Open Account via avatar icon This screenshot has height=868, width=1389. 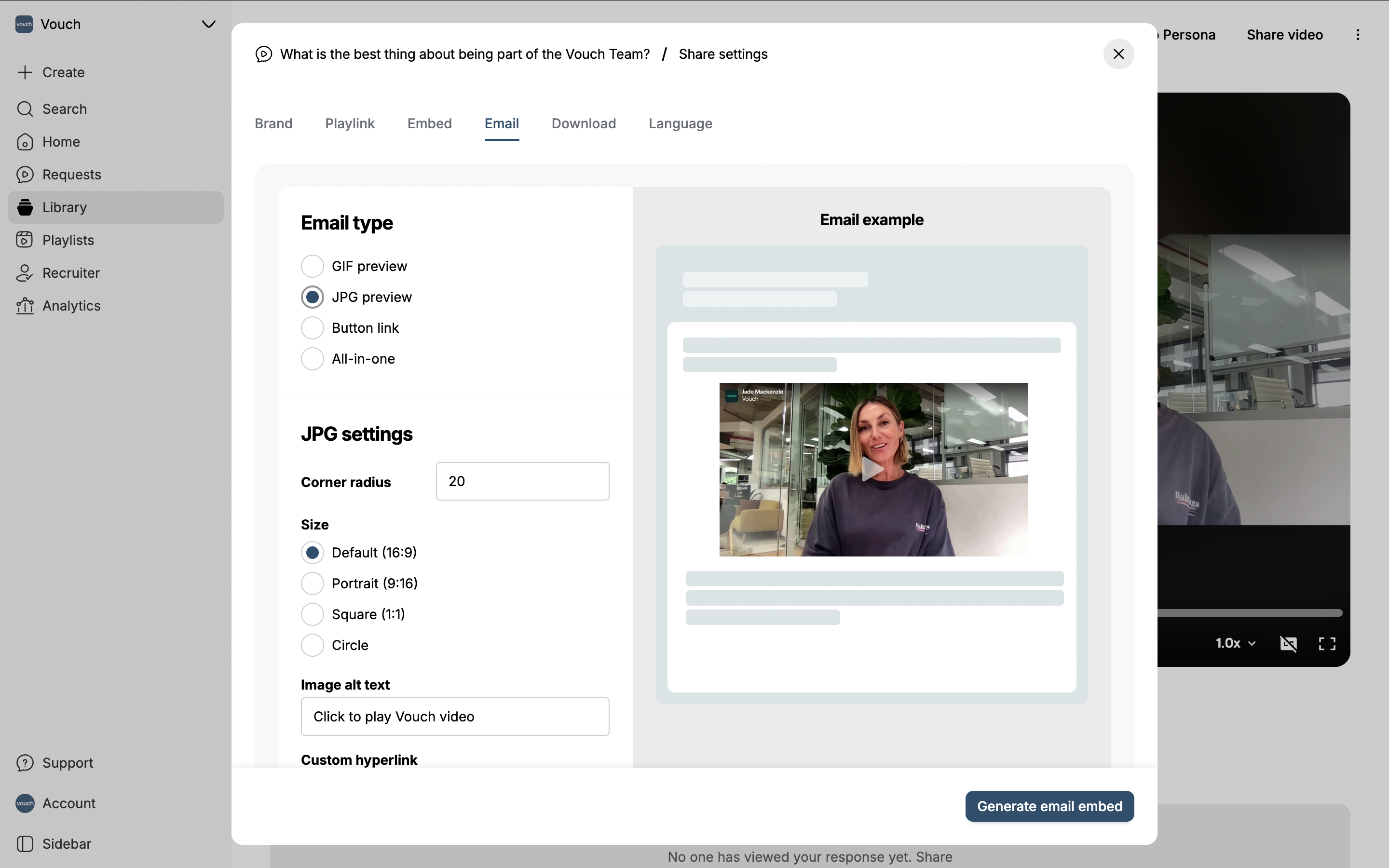tap(25, 803)
